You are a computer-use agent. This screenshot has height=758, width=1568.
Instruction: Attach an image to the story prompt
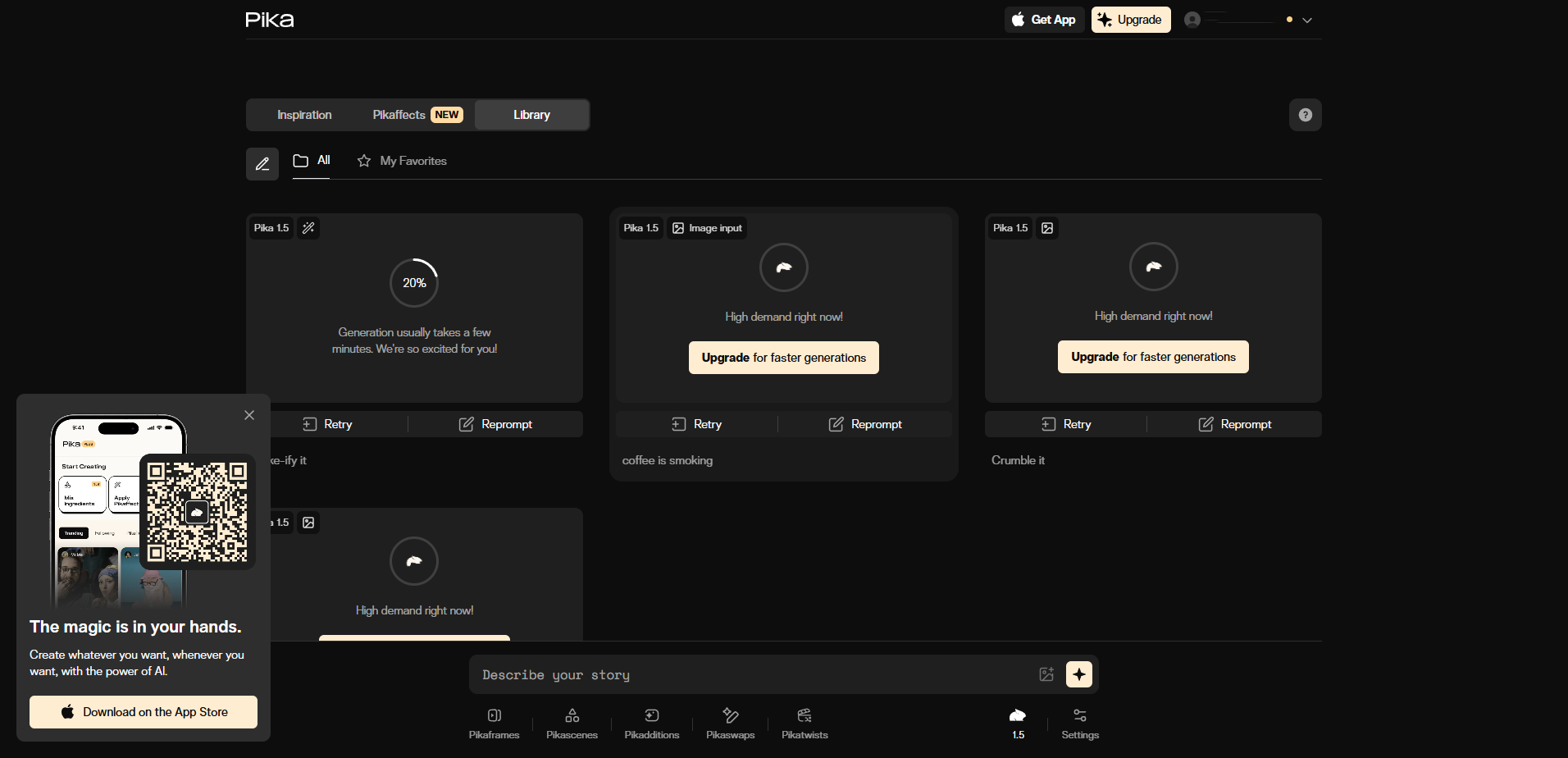click(1046, 674)
